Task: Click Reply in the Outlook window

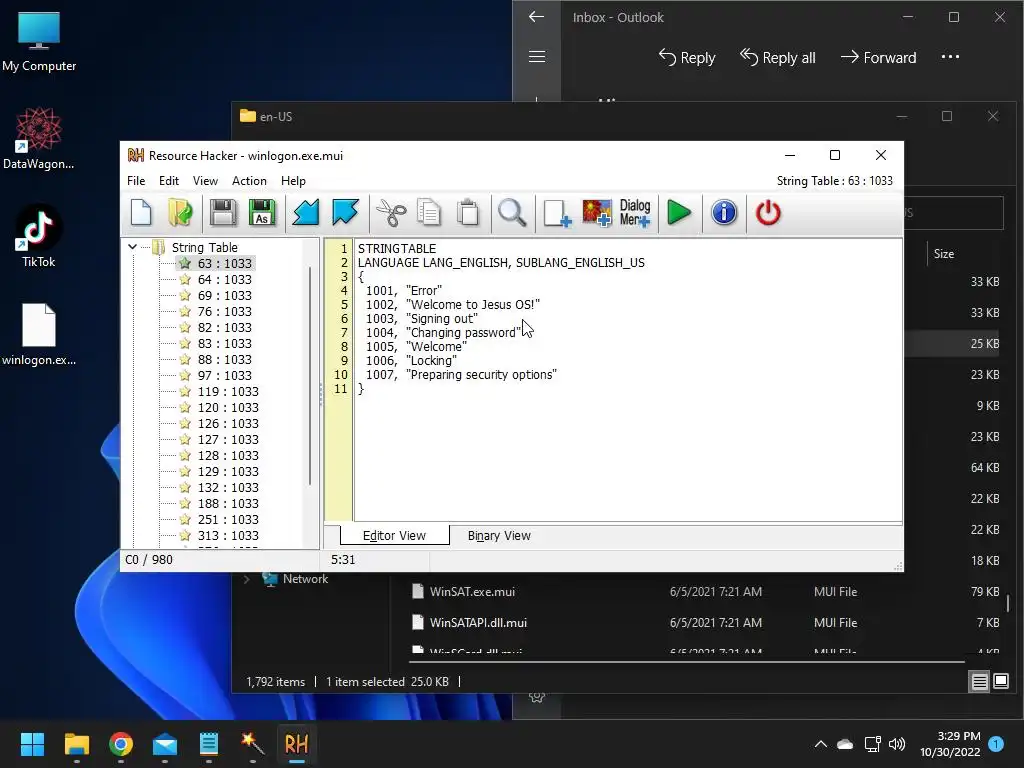Action: [x=686, y=57]
